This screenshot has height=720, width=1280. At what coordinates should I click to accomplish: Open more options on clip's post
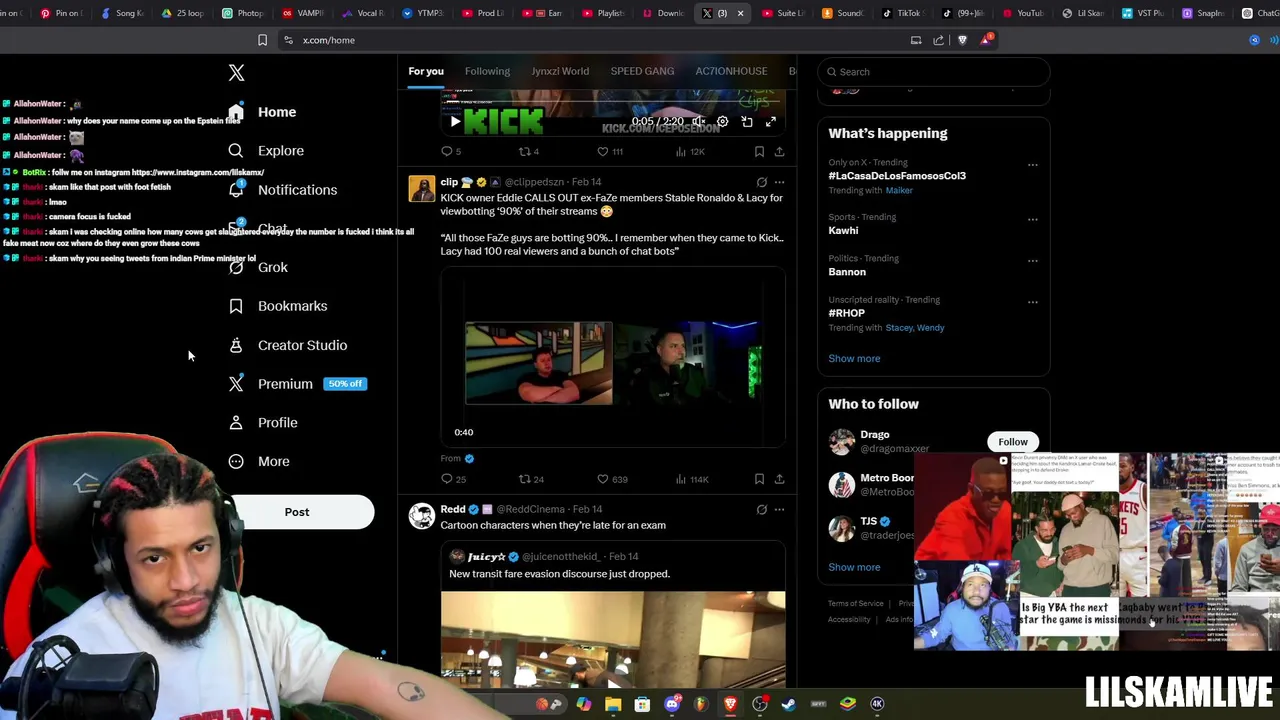pos(779,182)
